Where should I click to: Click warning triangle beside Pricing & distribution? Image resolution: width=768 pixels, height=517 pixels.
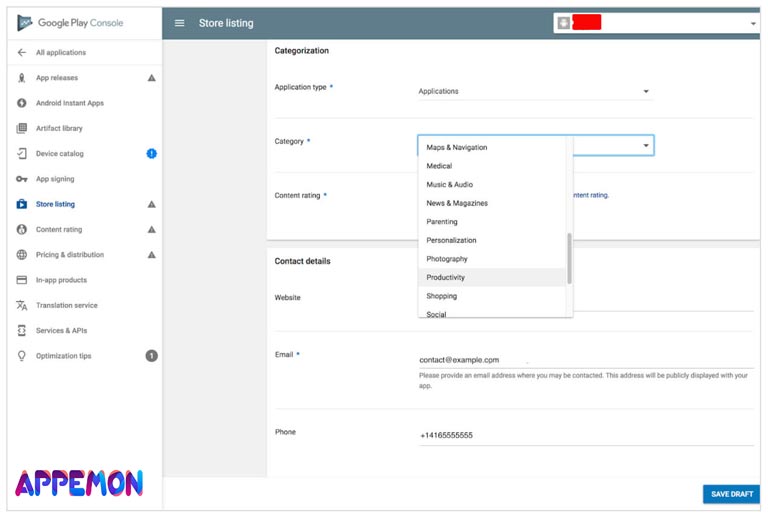click(x=152, y=255)
